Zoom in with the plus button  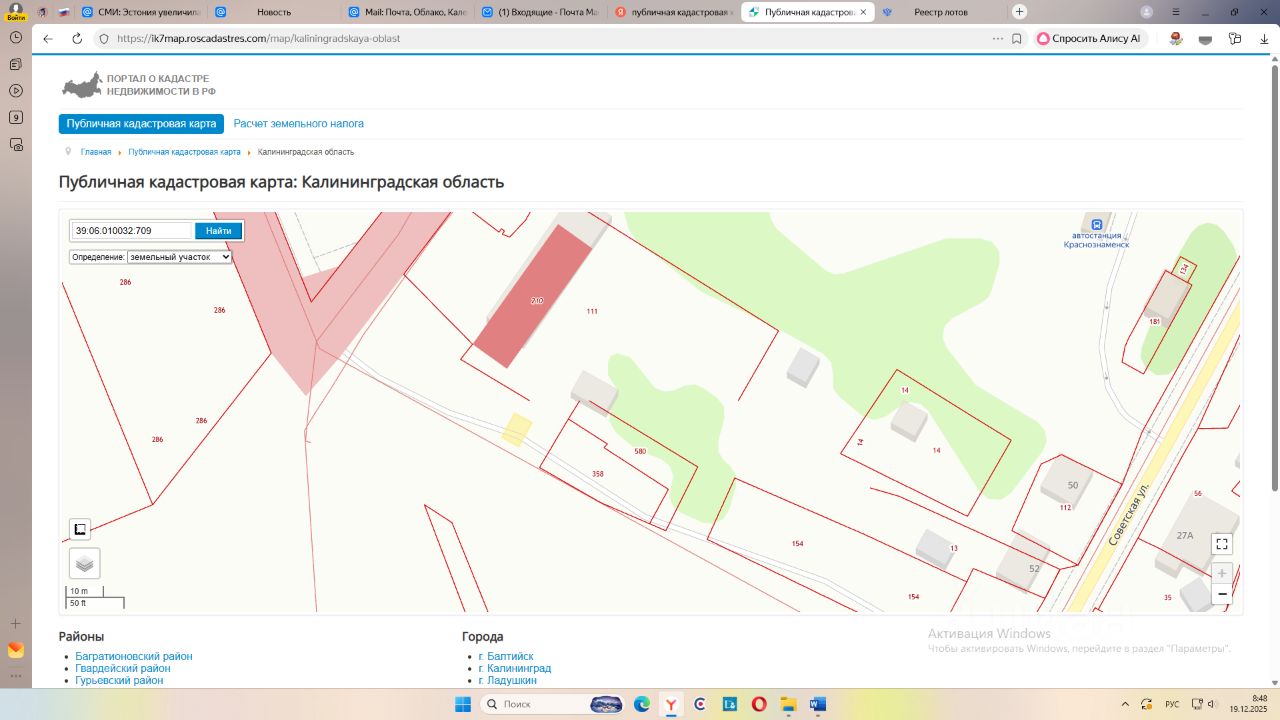(1221, 574)
